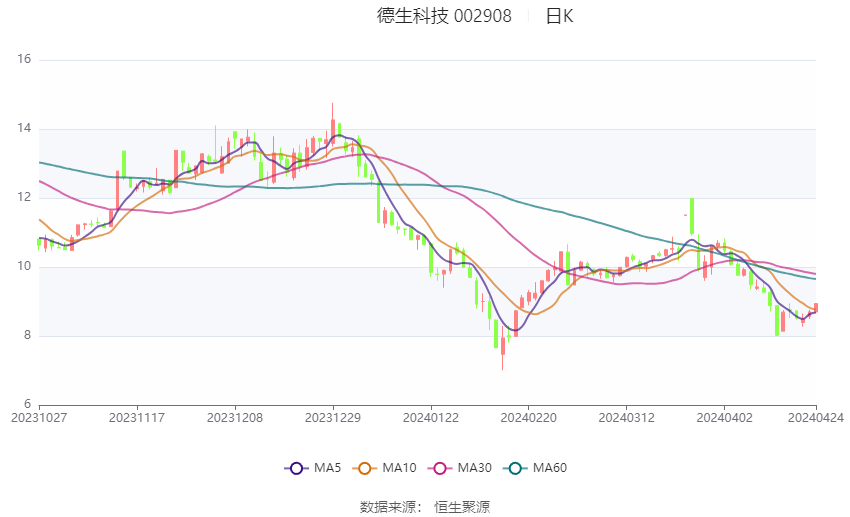This screenshot has width=850, height=517.
Task: Open the 恒生聚源 data source text
Action: click(462, 507)
